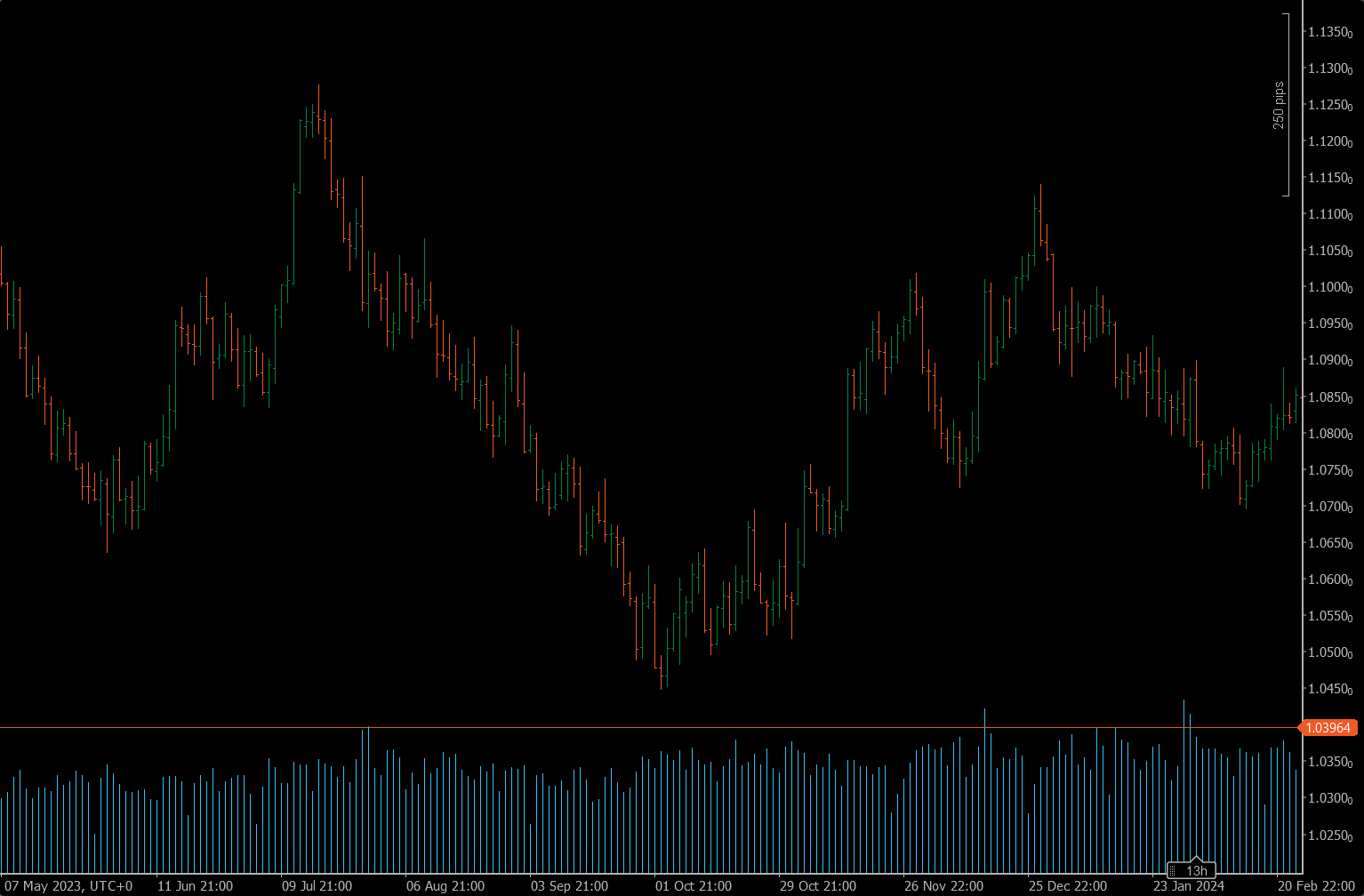Image resolution: width=1364 pixels, height=896 pixels.
Task: Click the 1.0600 price axis label
Action: click(x=1329, y=580)
